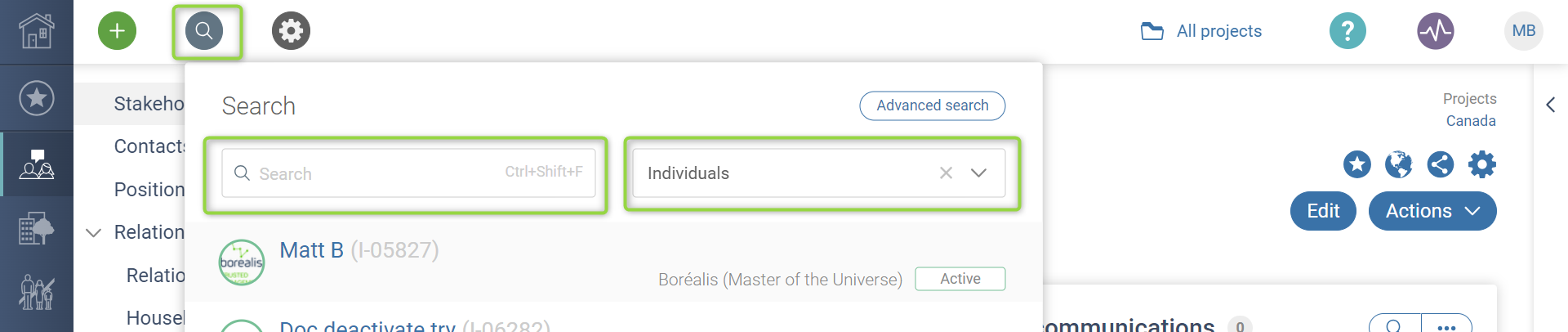Open the Actions dropdown button
The width and height of the screenshot is (1568, 332).
pyautogui.click(x=1432, y=211)
